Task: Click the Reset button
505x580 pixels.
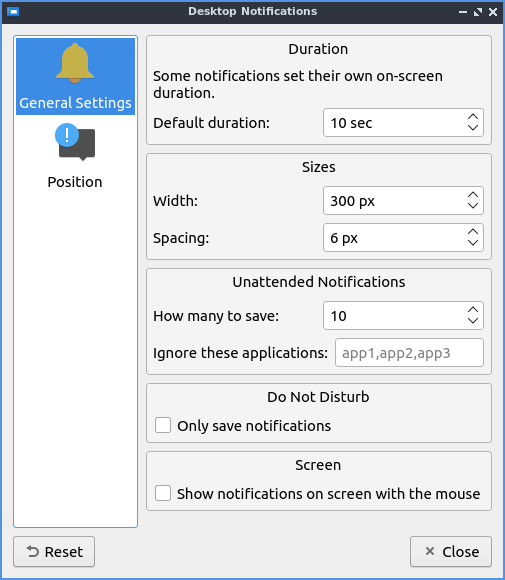Action: 54,552
